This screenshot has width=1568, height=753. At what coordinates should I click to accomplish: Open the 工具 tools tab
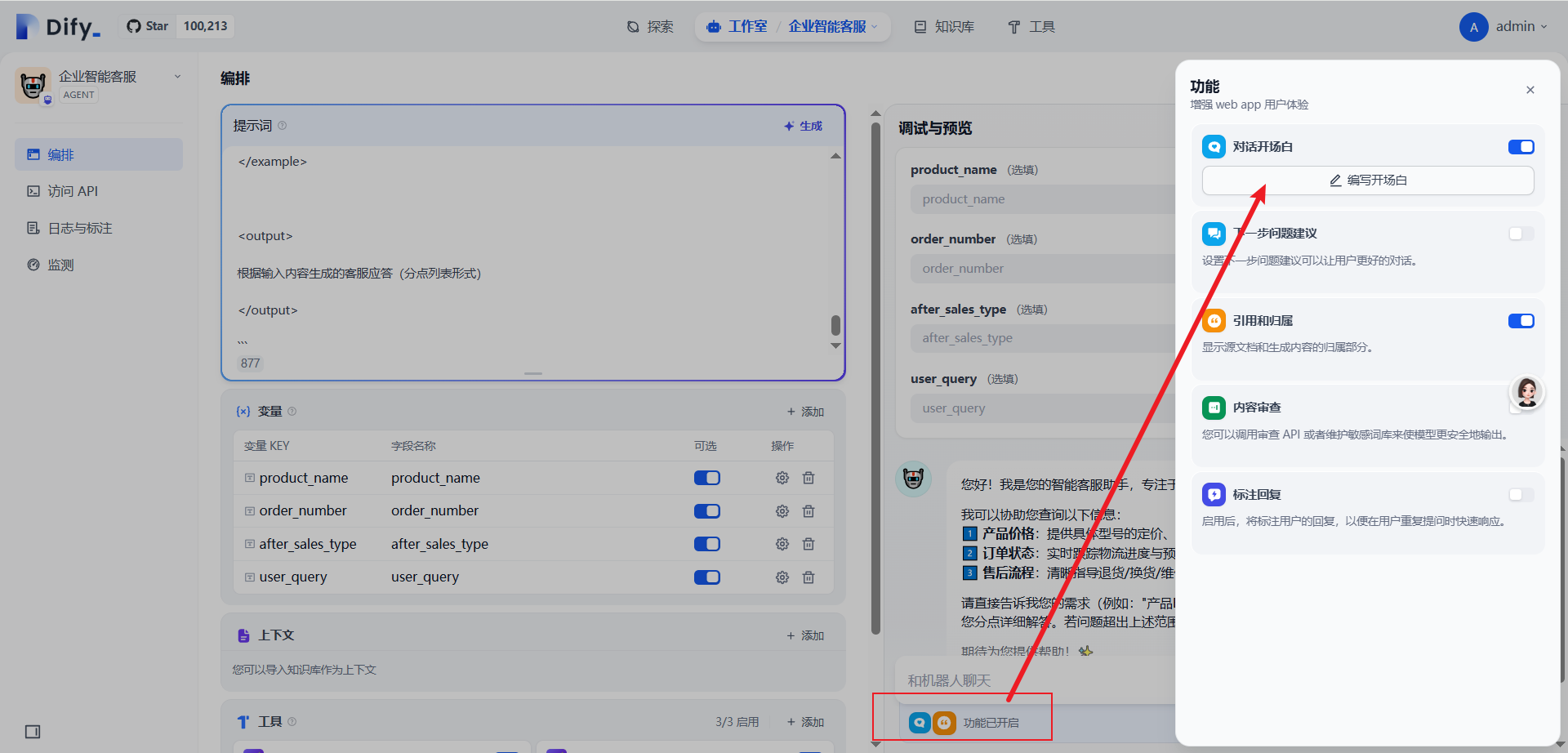coord(1031,27)
